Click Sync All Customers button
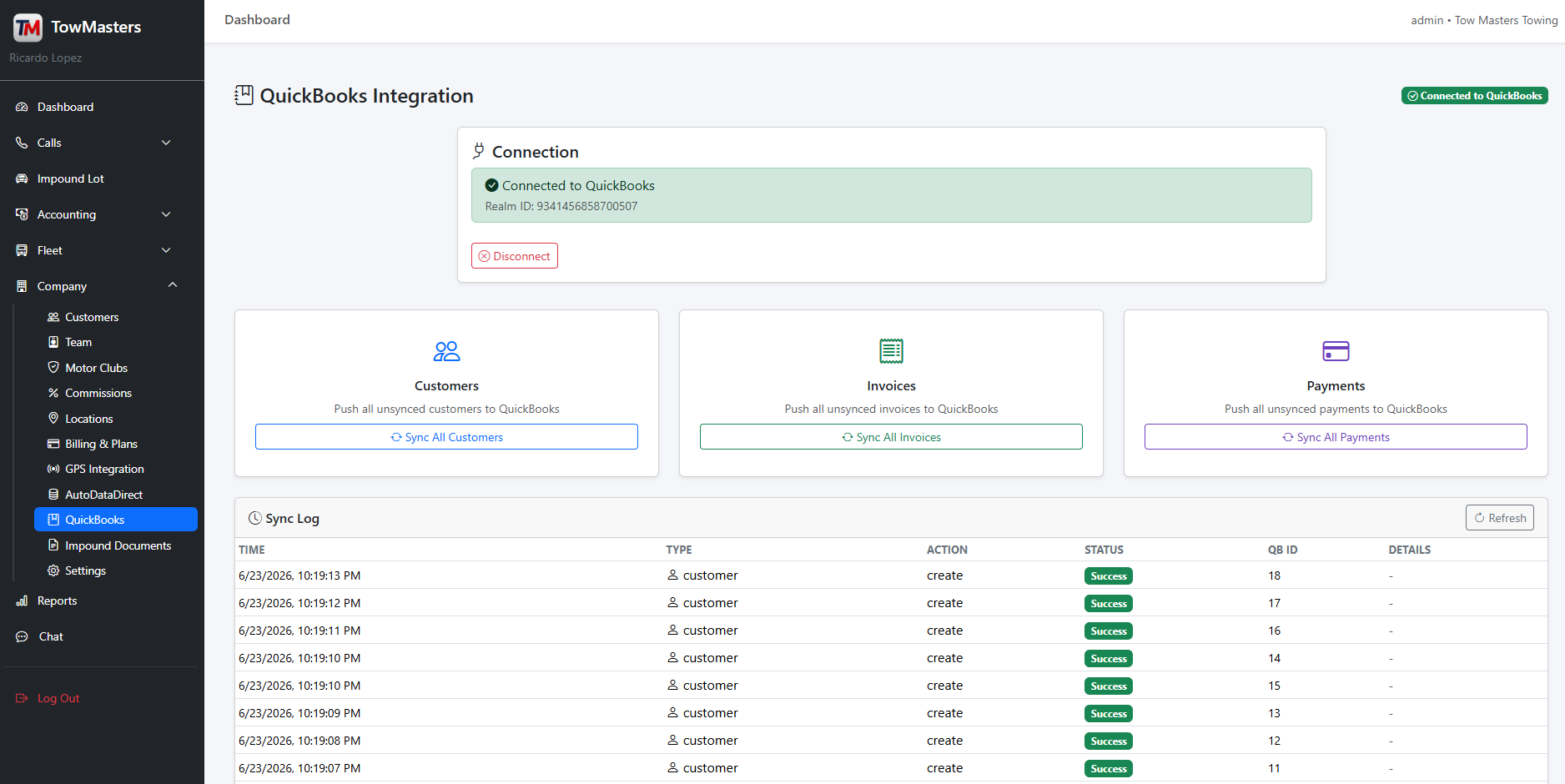The height and width of the screenshot is (784, 1565). click(x=446, y=437)
